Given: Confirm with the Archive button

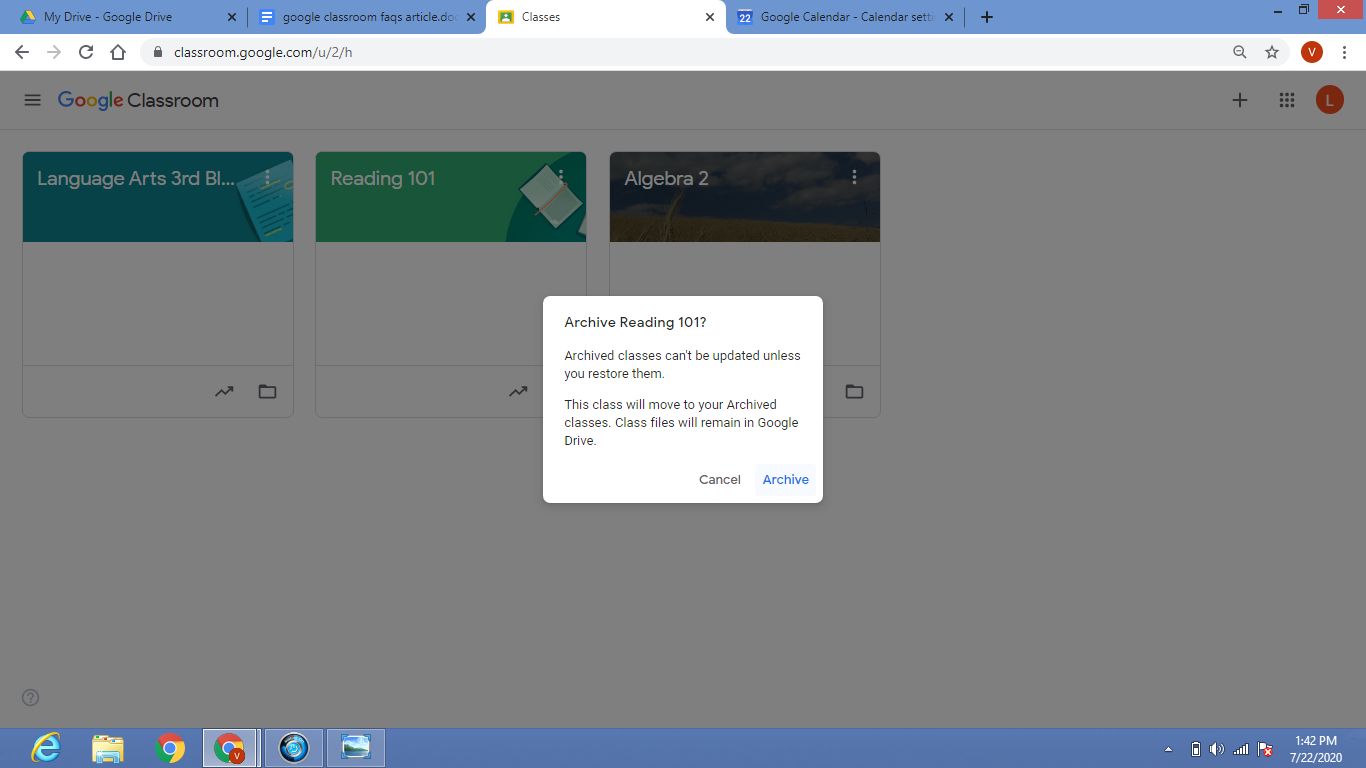Looking at the screenshot, I should pyautogui.click(x=785, y=480).
